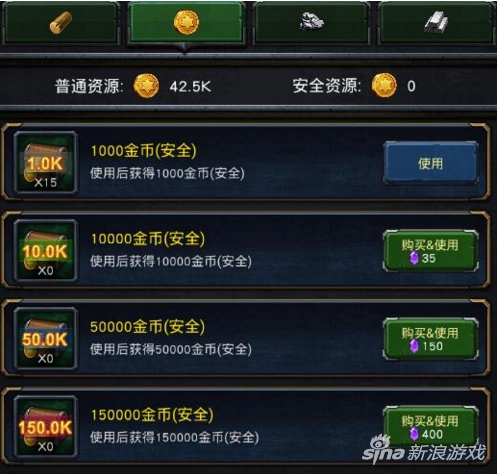Buy and use 150000 gold for 400 gems
497x474 pixels.
point(431,427)
